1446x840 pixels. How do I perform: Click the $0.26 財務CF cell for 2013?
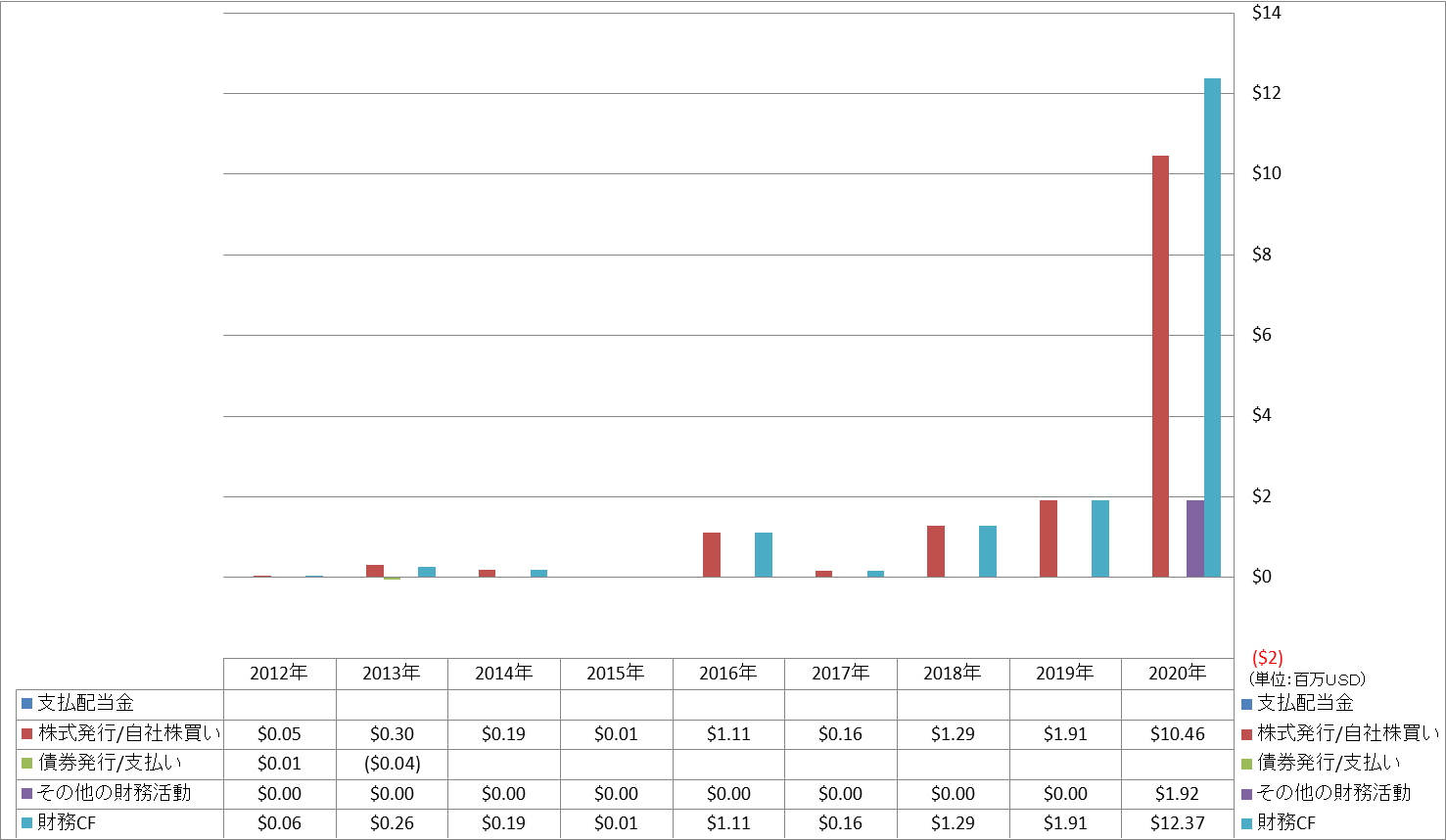coord(392,823)
